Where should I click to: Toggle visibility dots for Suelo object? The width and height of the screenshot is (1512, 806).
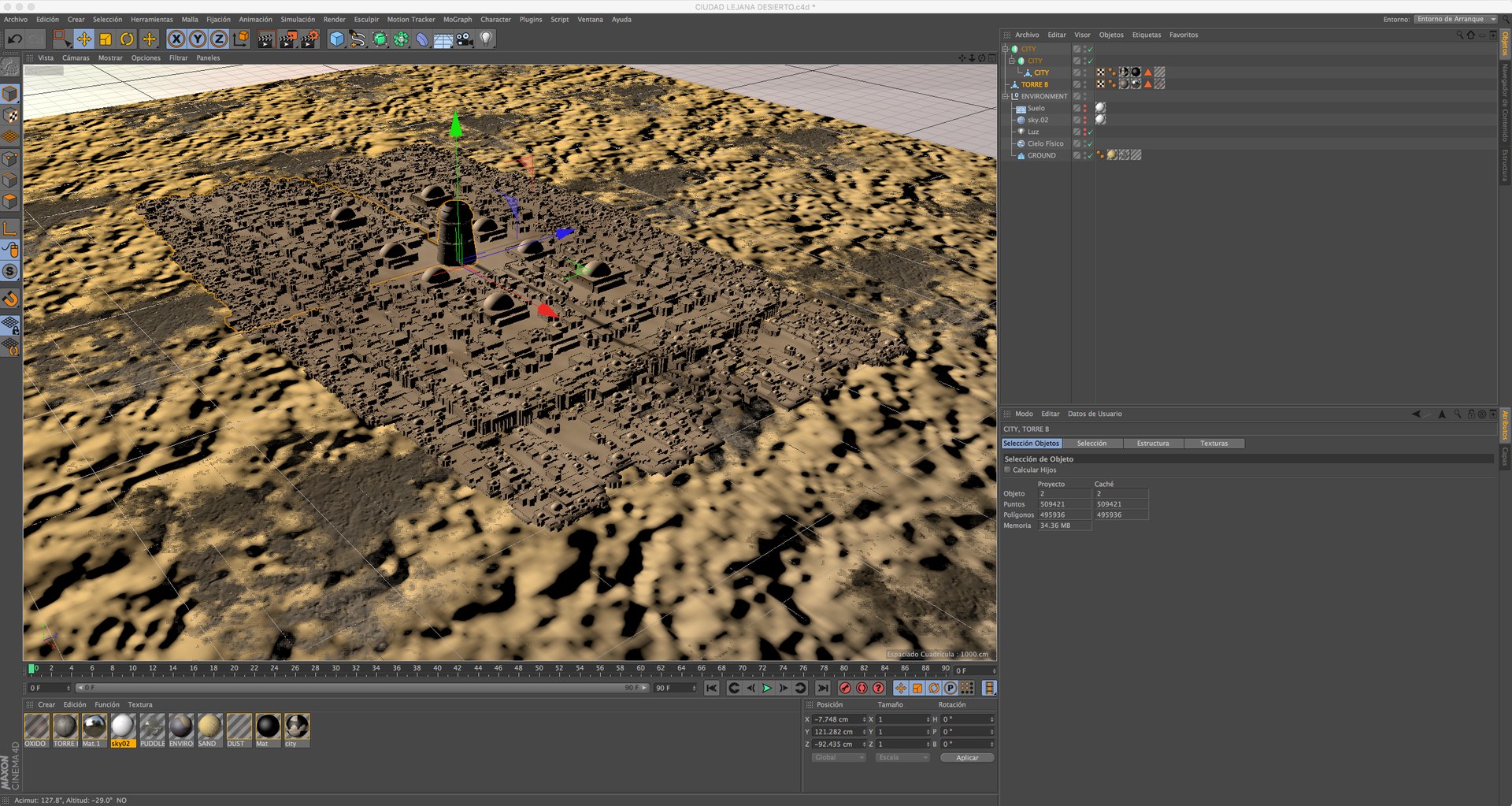[x=1084, y=108]
